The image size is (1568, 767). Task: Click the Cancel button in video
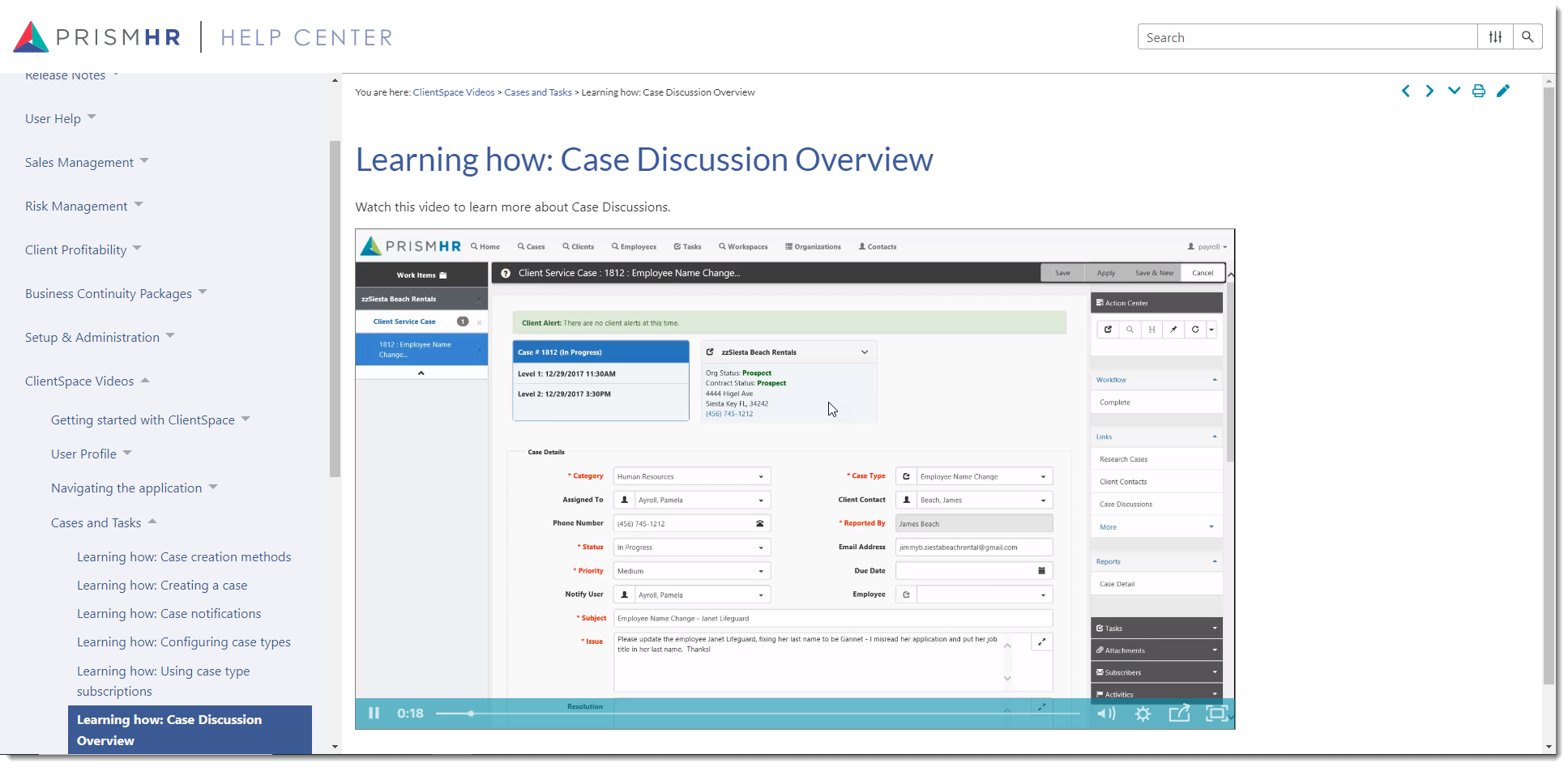tap(1203, 273)
